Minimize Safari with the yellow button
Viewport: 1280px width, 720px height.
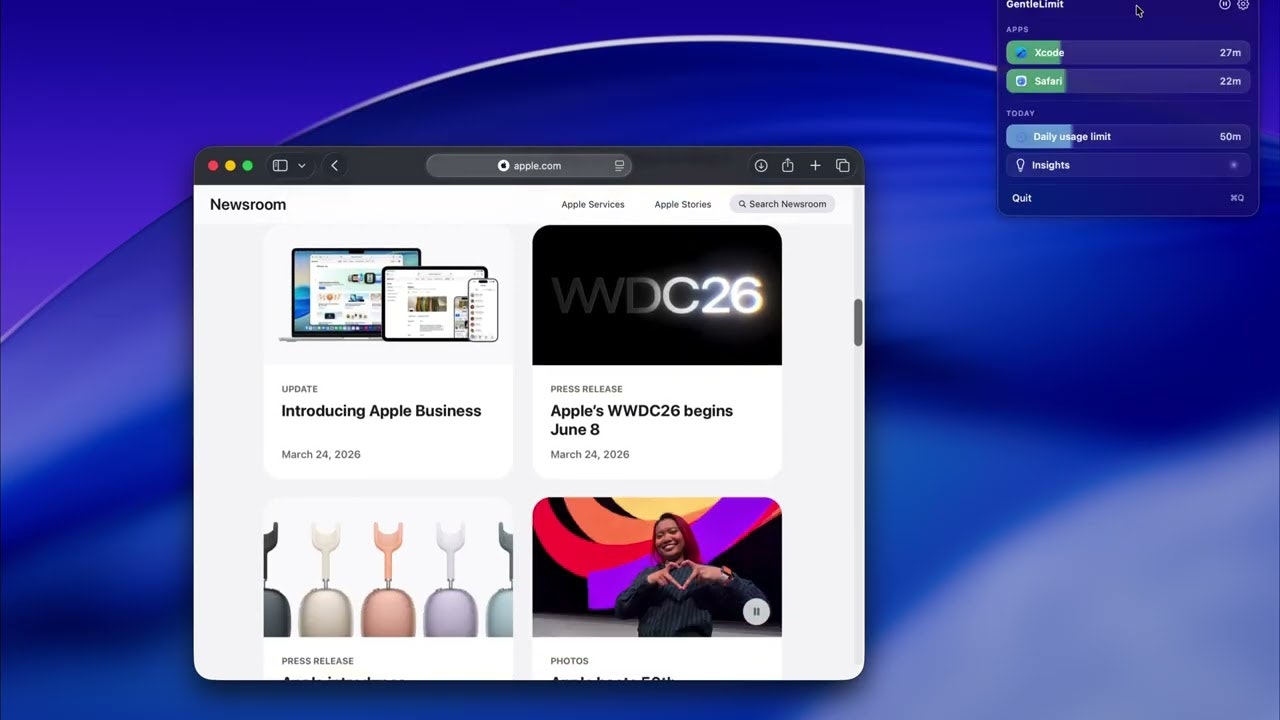[x=230, y=166]
